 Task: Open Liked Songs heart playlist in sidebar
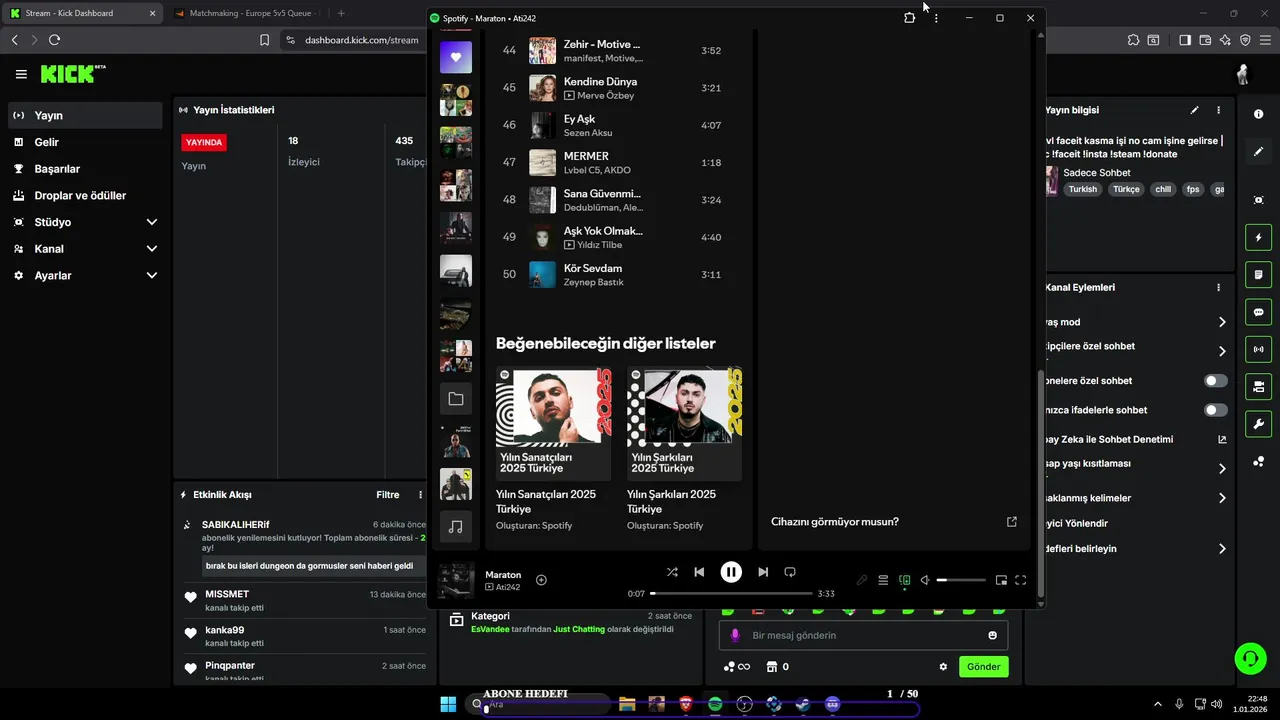coord(456,57)
